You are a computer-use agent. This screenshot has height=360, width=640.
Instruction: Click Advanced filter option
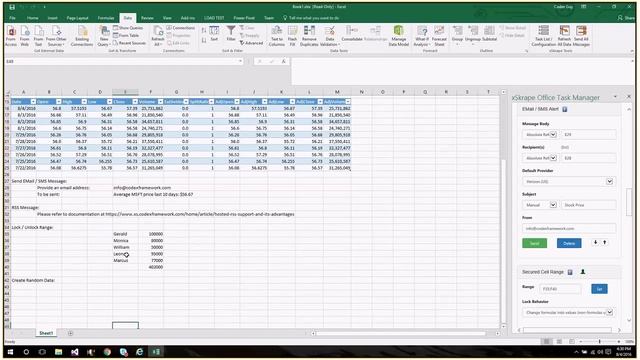pyautogui.click(x=251, y=43)
